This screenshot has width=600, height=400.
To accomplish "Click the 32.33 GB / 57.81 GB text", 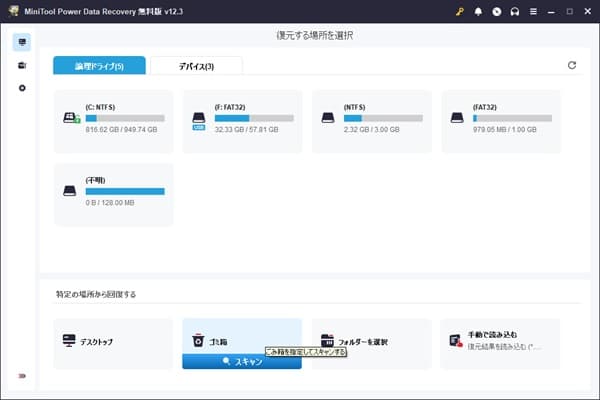I will click(246, 129).
